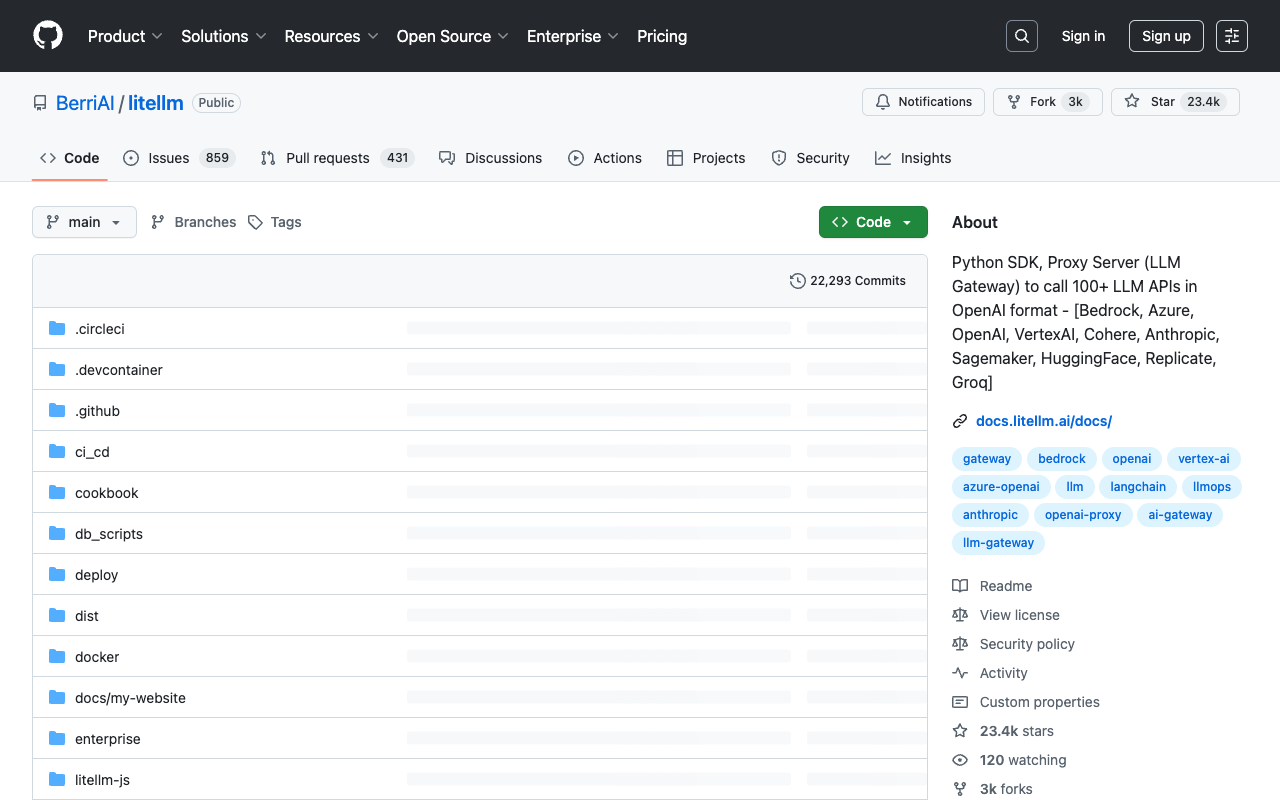The width and height of the screenshot is (1280, 800).
Task: Expand the Resources menu
Action: (331, 36)
